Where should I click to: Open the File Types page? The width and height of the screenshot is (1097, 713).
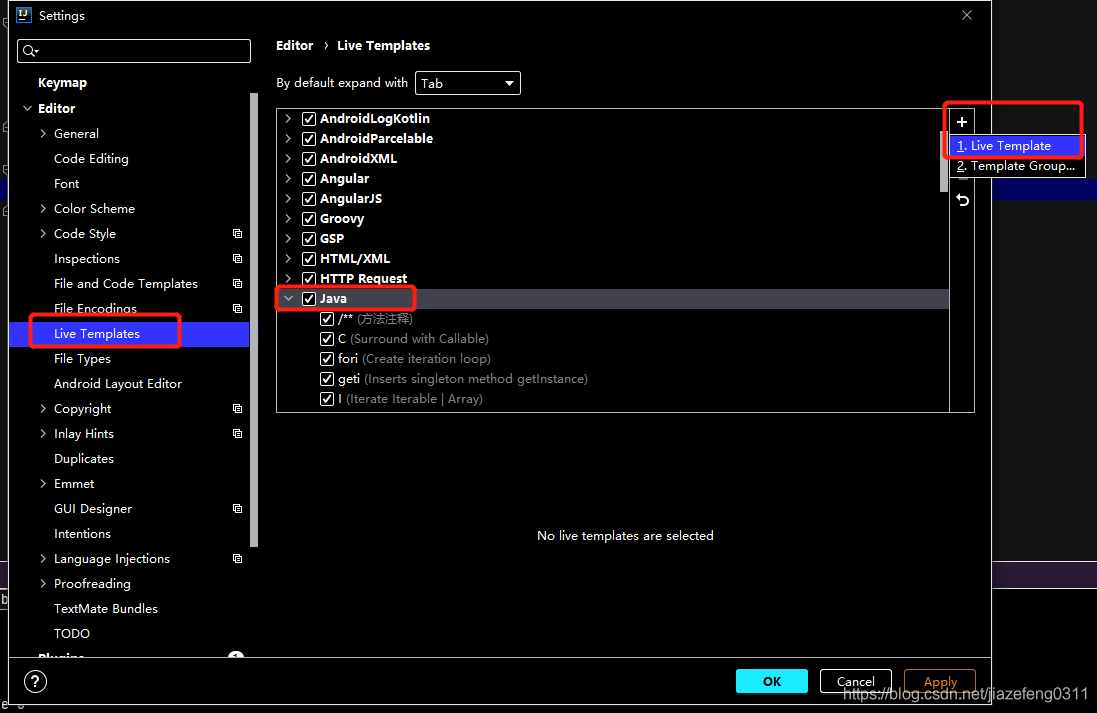tap(83, 359)
